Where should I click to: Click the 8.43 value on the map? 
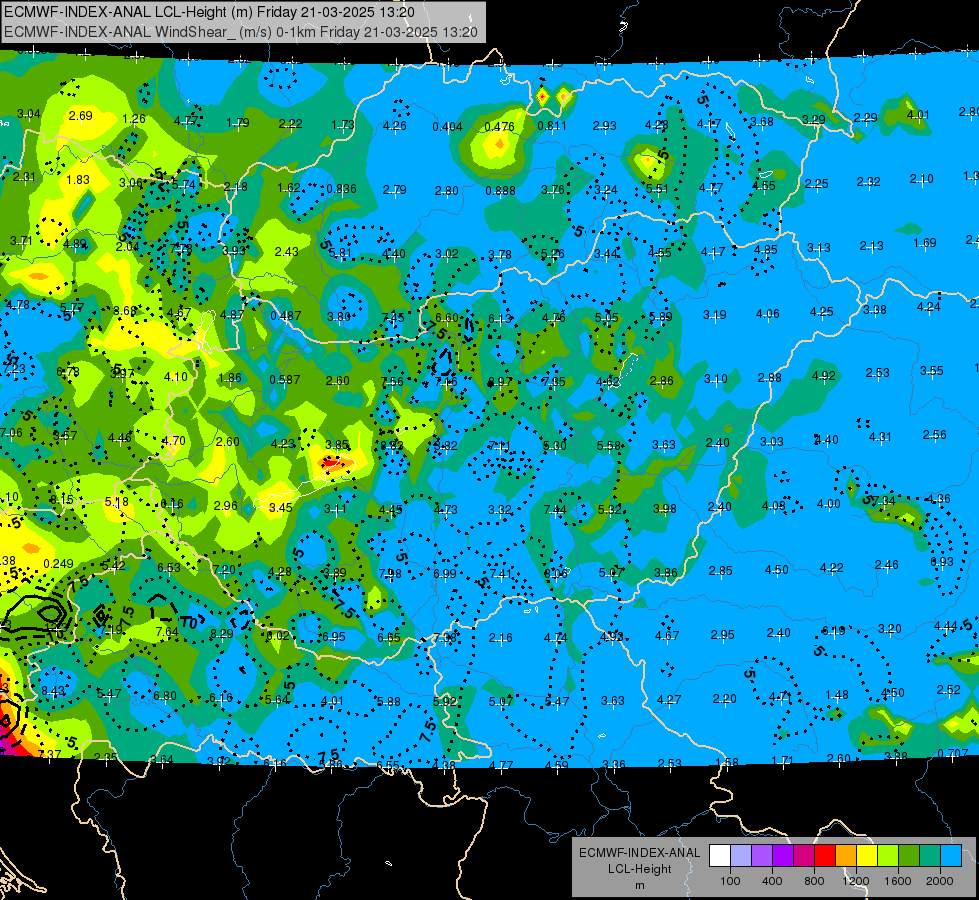pos(53,691)
